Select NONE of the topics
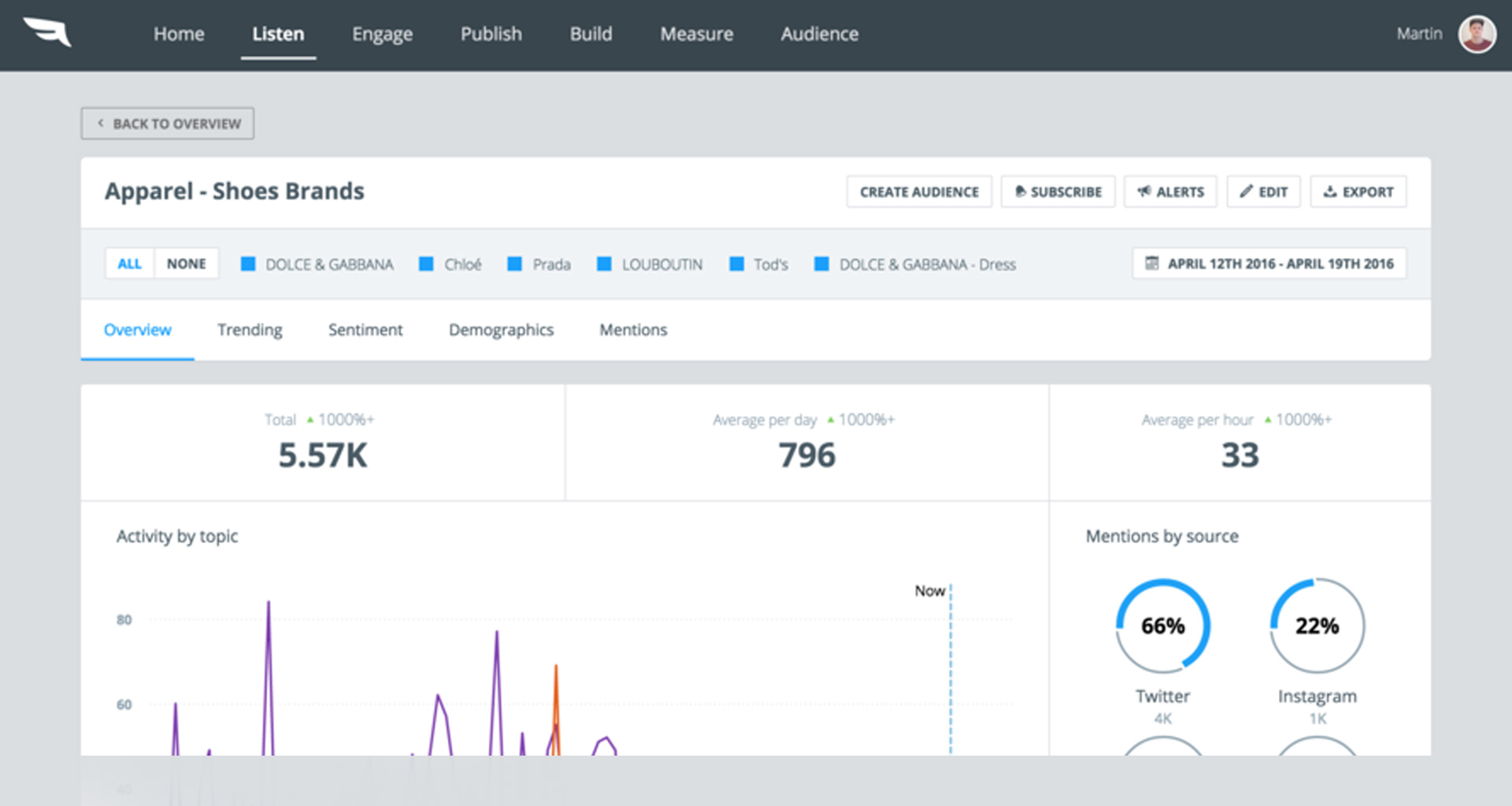1512x806 pixels. [x=187, y=264]
